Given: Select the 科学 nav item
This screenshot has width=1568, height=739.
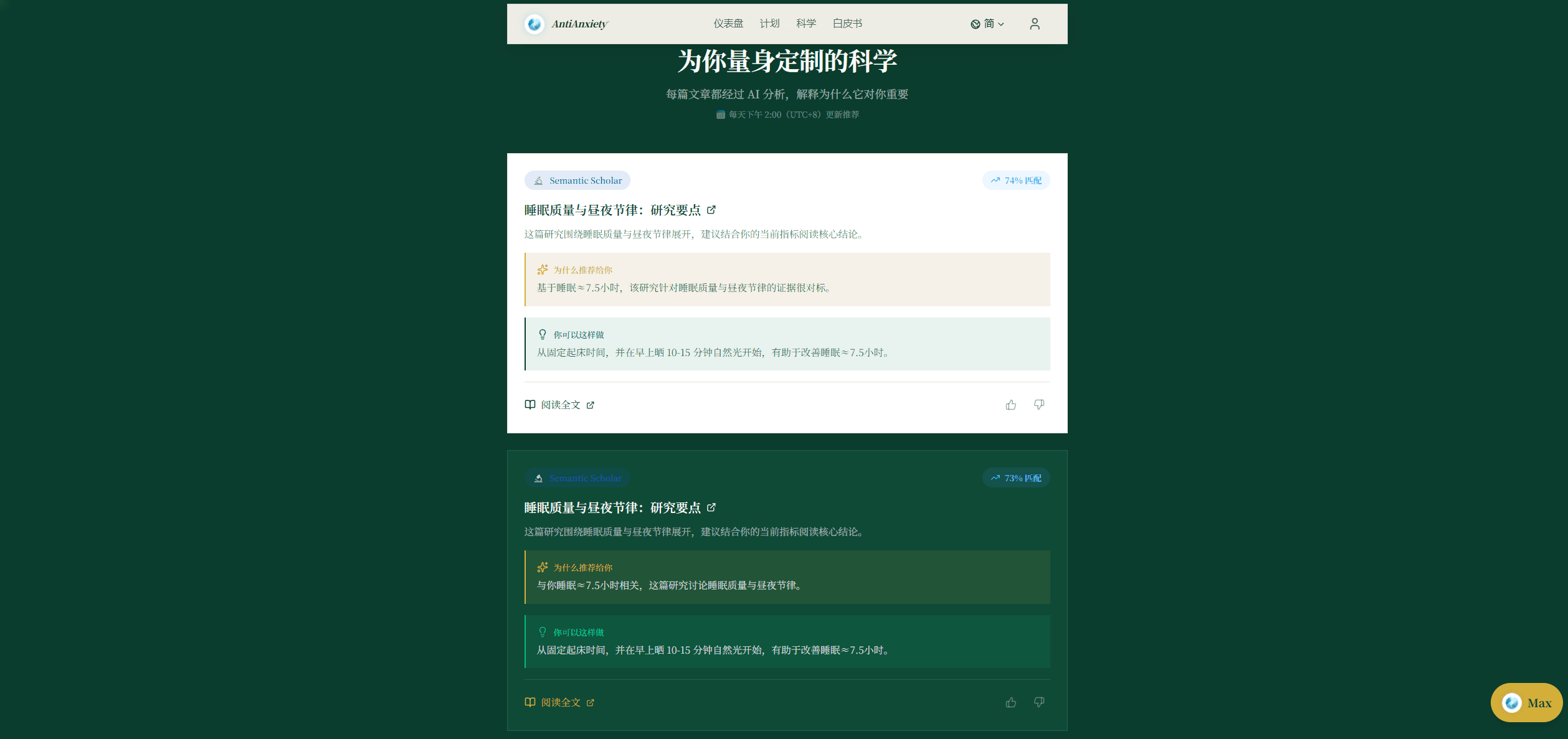Looking at the screenshot, I should tap(806, 24).
